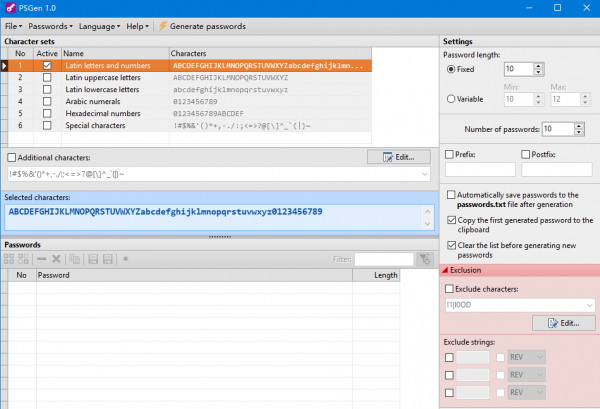Toggle the Additional characters checkbox
This screenshot has height=409, width=600.
[11, 158]
